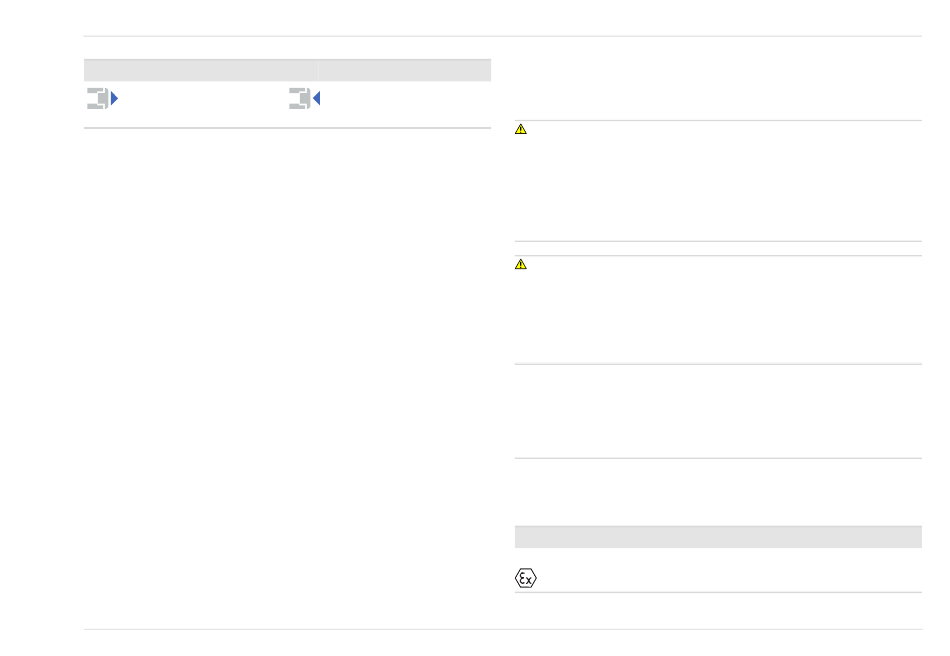
Task: Click the connector icon with left-pointing blue arrow
Action: click(304, 98)
